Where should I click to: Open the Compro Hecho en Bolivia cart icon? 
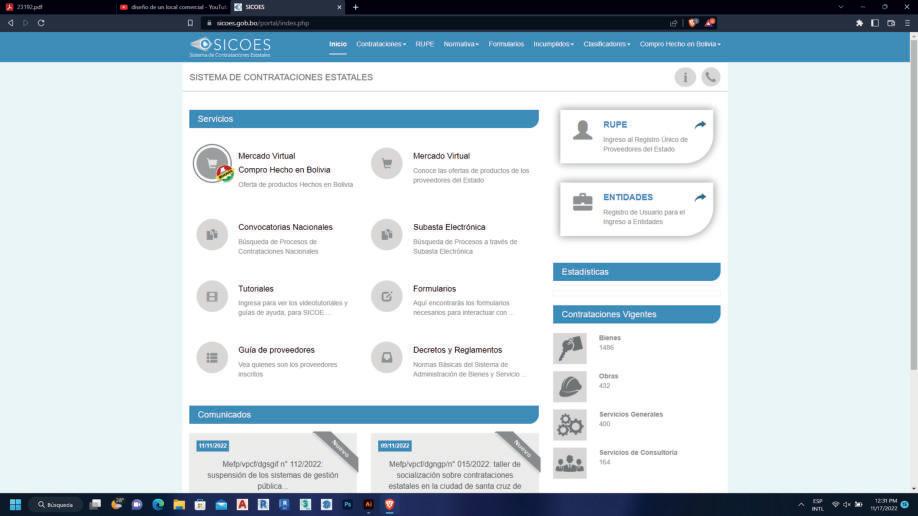tap(213, 163)
